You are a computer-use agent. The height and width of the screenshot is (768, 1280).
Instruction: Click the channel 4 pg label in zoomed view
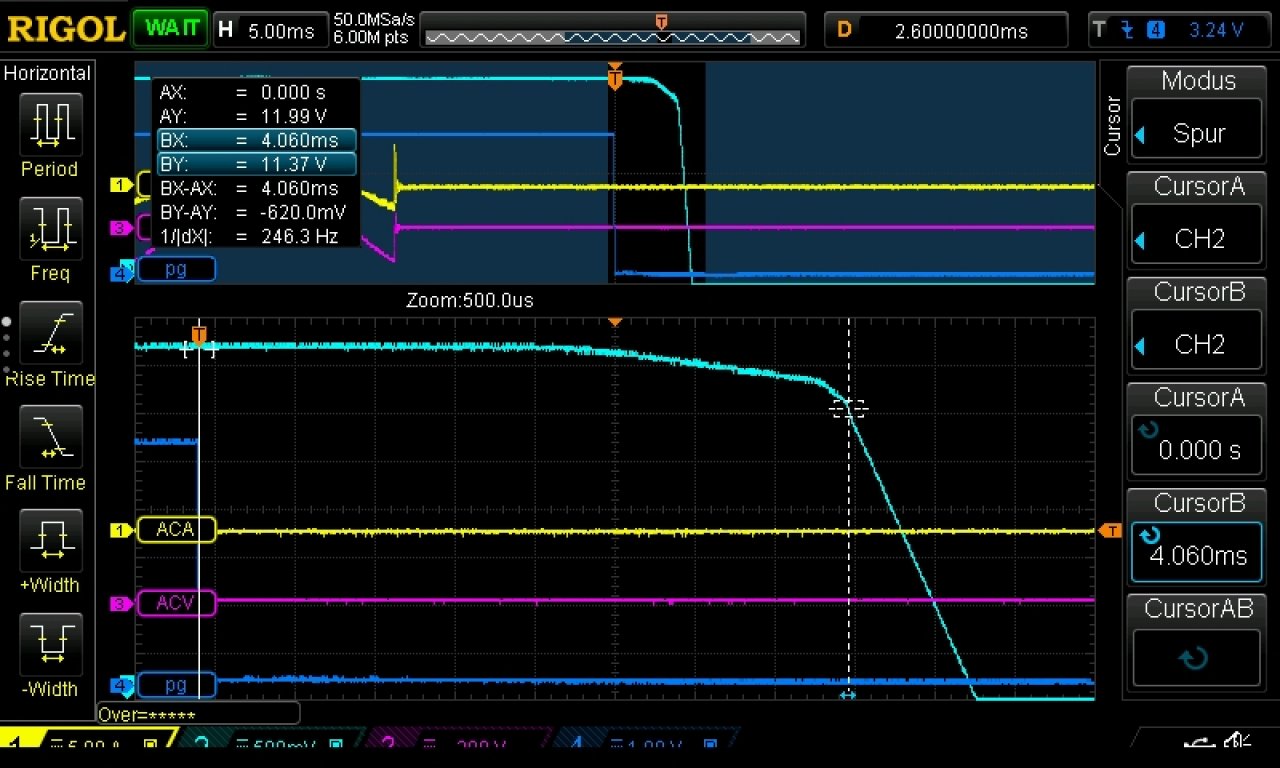pos(175,685)
